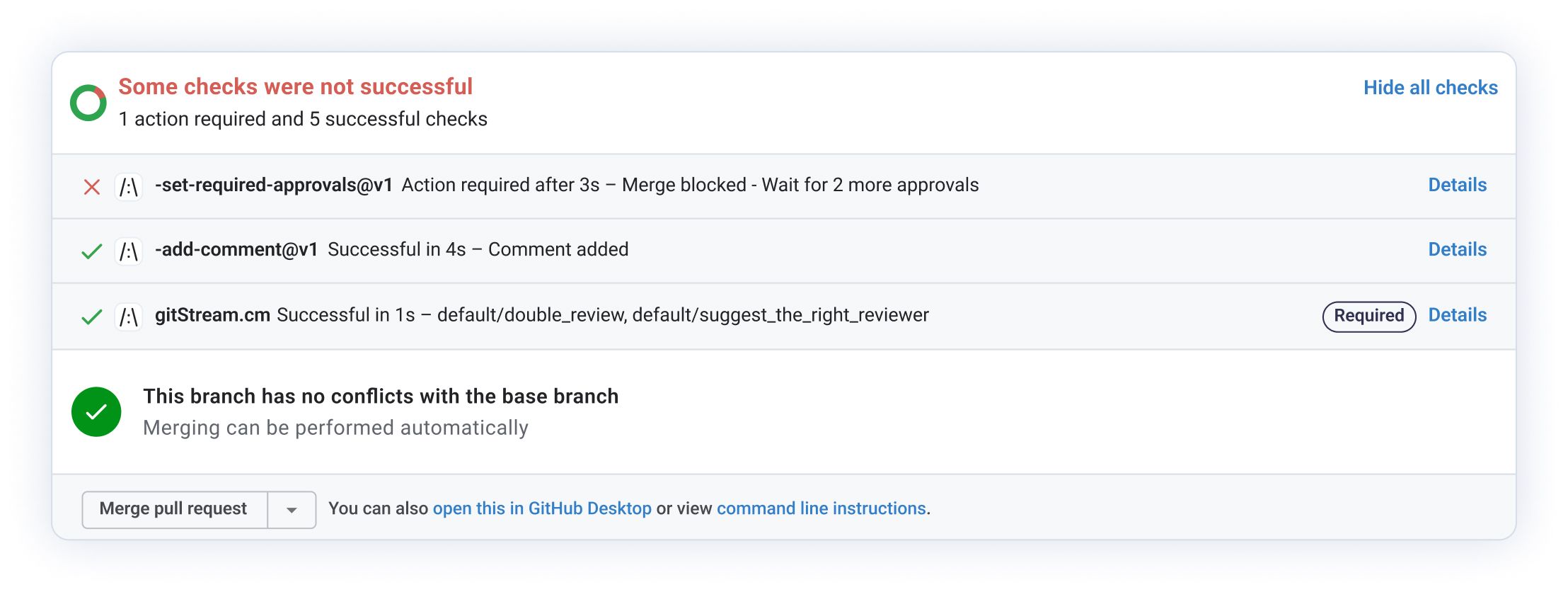Open this in GitHub Desktop link
This screenshot has height=592, width=1568.
coord(542,508)
